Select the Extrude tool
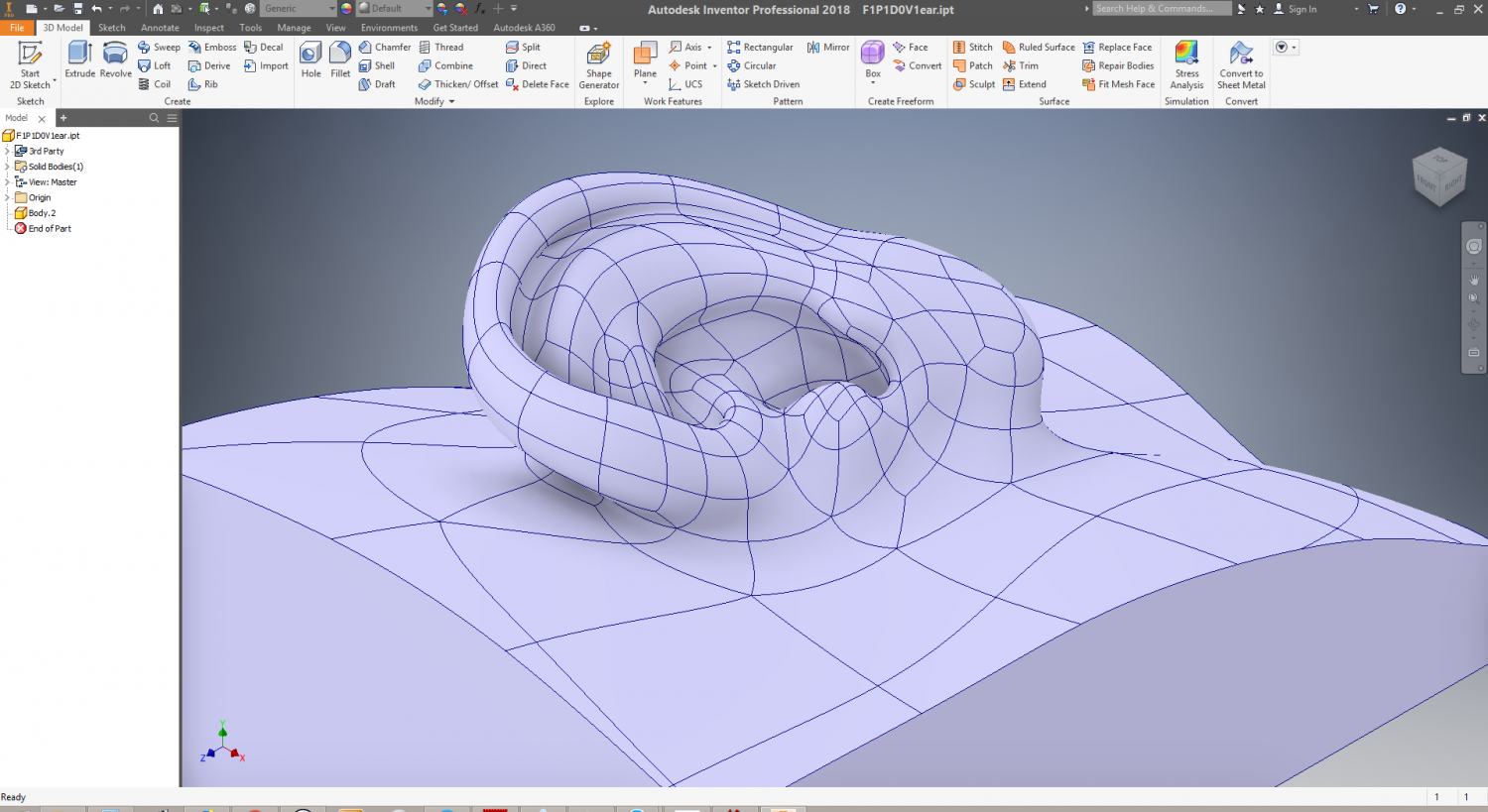This screenshot has height=812, width=1488. [x=79, y=59]
